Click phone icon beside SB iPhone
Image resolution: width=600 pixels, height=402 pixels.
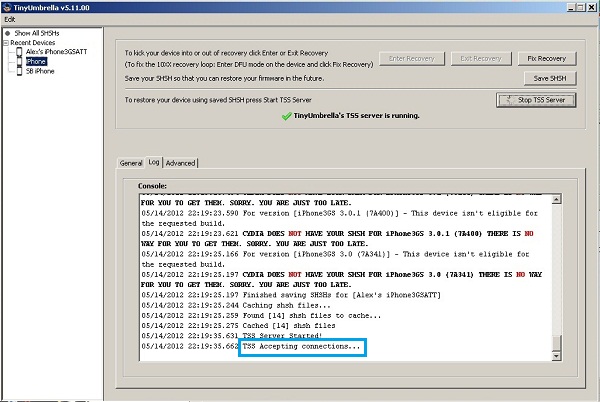coord(19,71)
